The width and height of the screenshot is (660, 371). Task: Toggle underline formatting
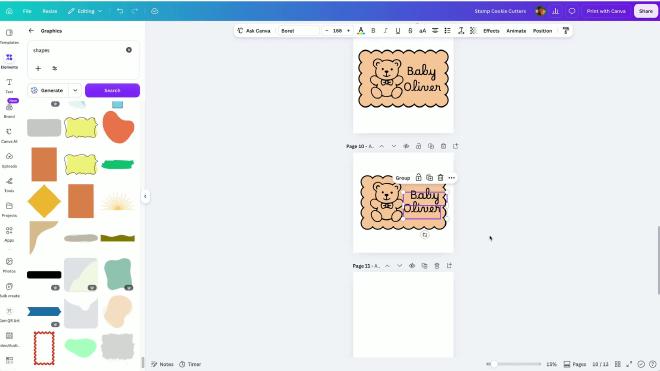[398, 31]
